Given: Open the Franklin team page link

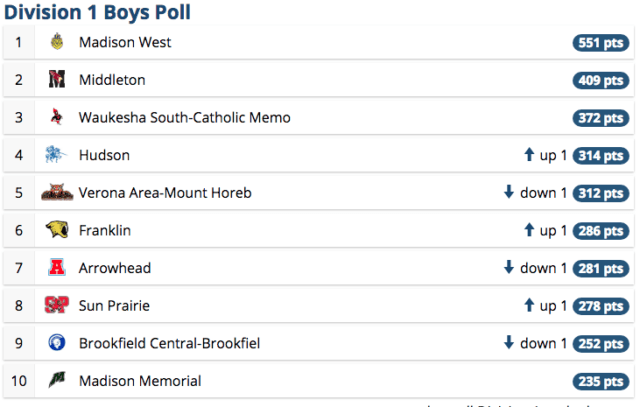Looking at the screenshot, I should 104,230.
